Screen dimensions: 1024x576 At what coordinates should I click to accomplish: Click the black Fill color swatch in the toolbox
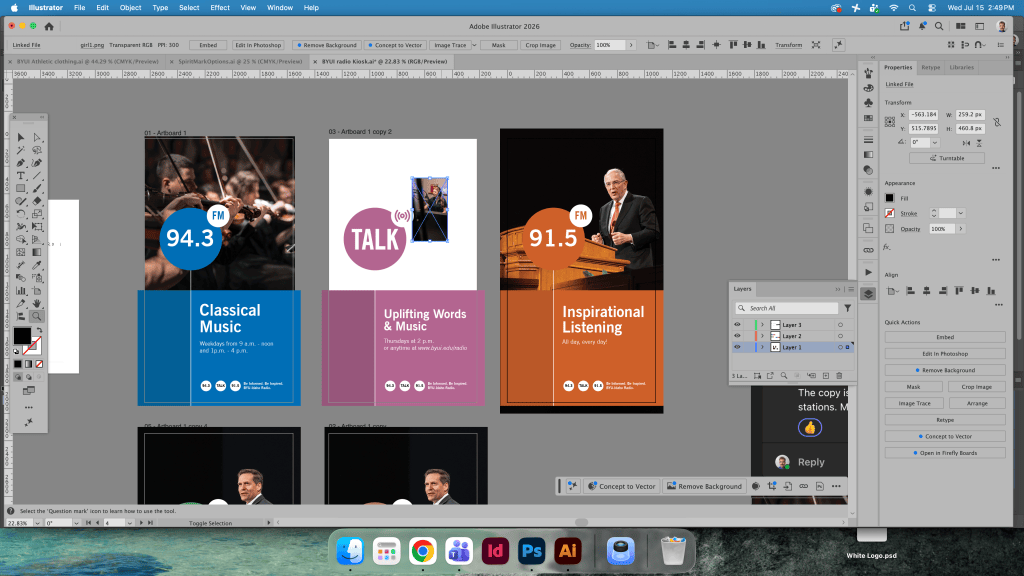pyautogui.click(x=22, y=336)
